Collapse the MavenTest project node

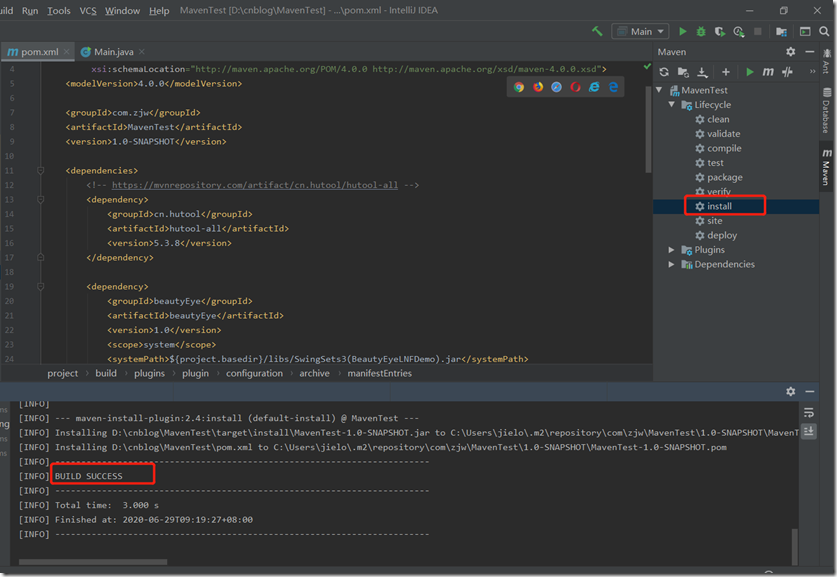[659, 90]
